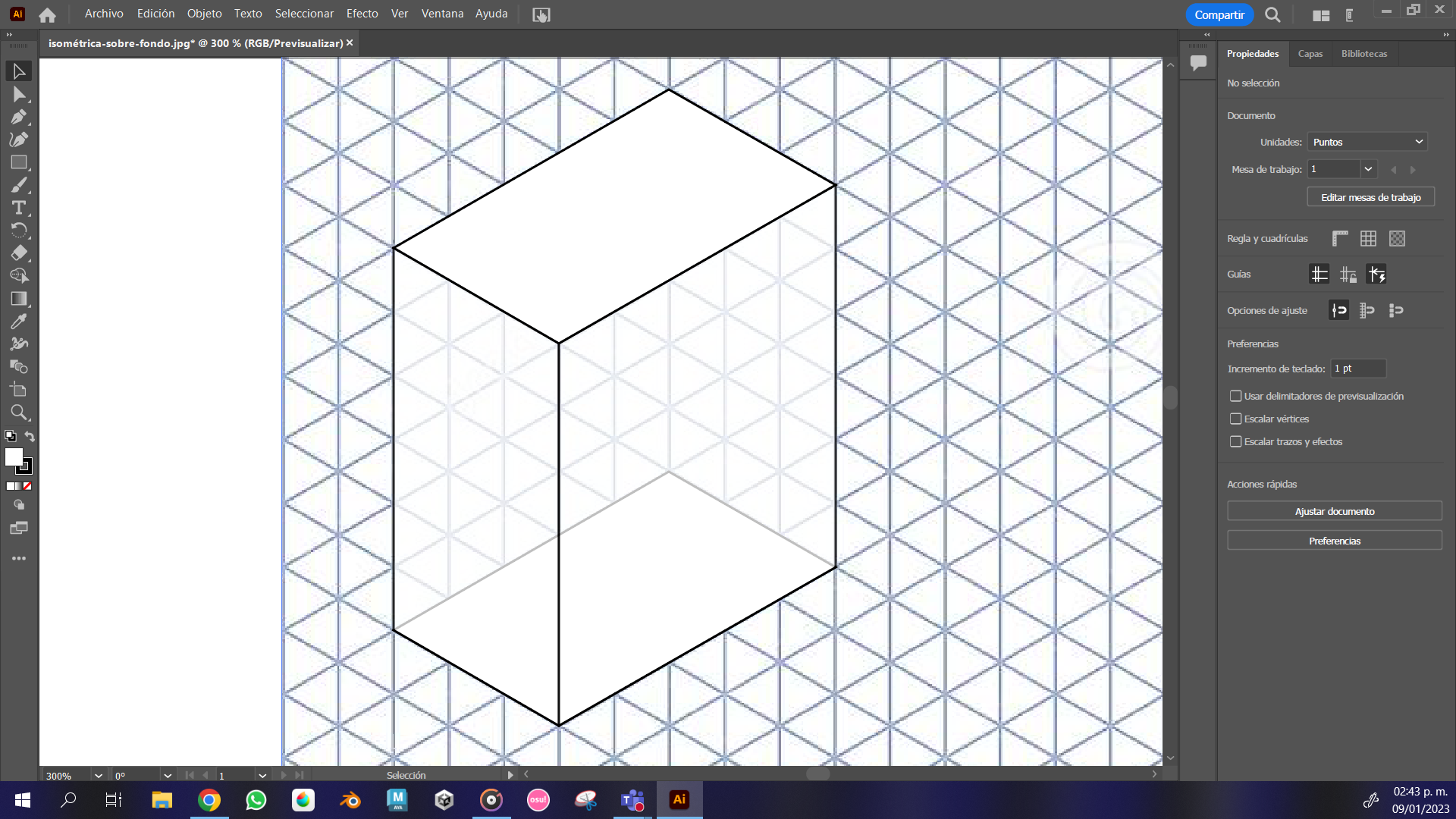Select the Pen tool

(19, 117)
